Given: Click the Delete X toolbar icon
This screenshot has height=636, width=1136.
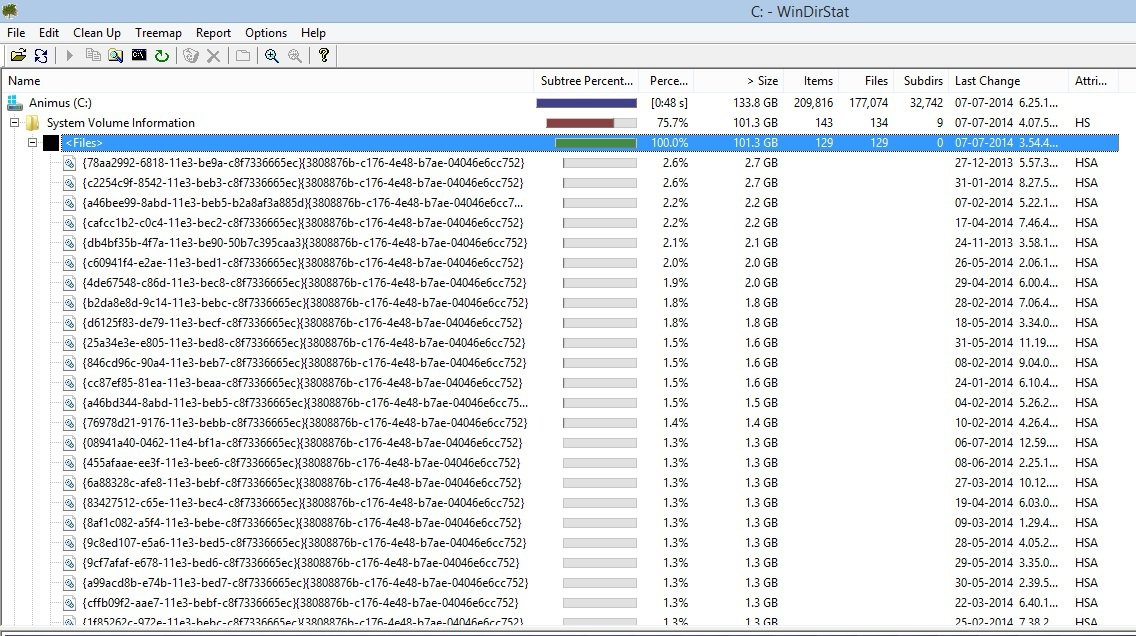Looking at the screenshot, I should (x=213, y=56).
